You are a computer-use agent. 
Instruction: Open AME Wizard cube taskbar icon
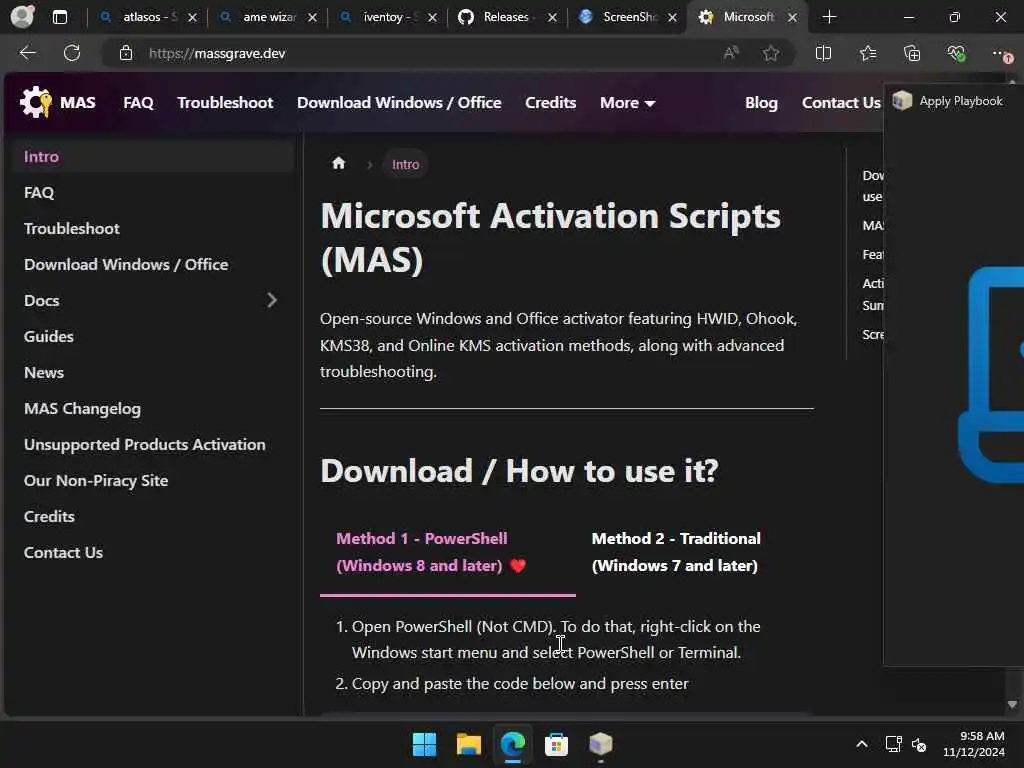pos(600,744)
